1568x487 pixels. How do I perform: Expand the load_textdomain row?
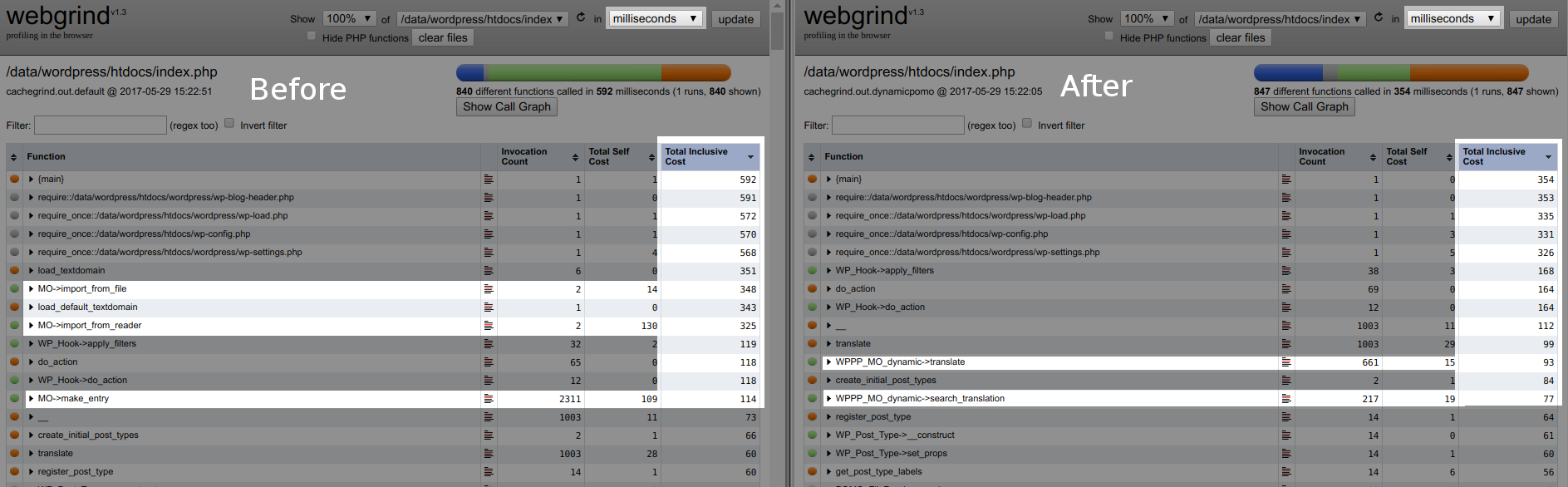32,271
